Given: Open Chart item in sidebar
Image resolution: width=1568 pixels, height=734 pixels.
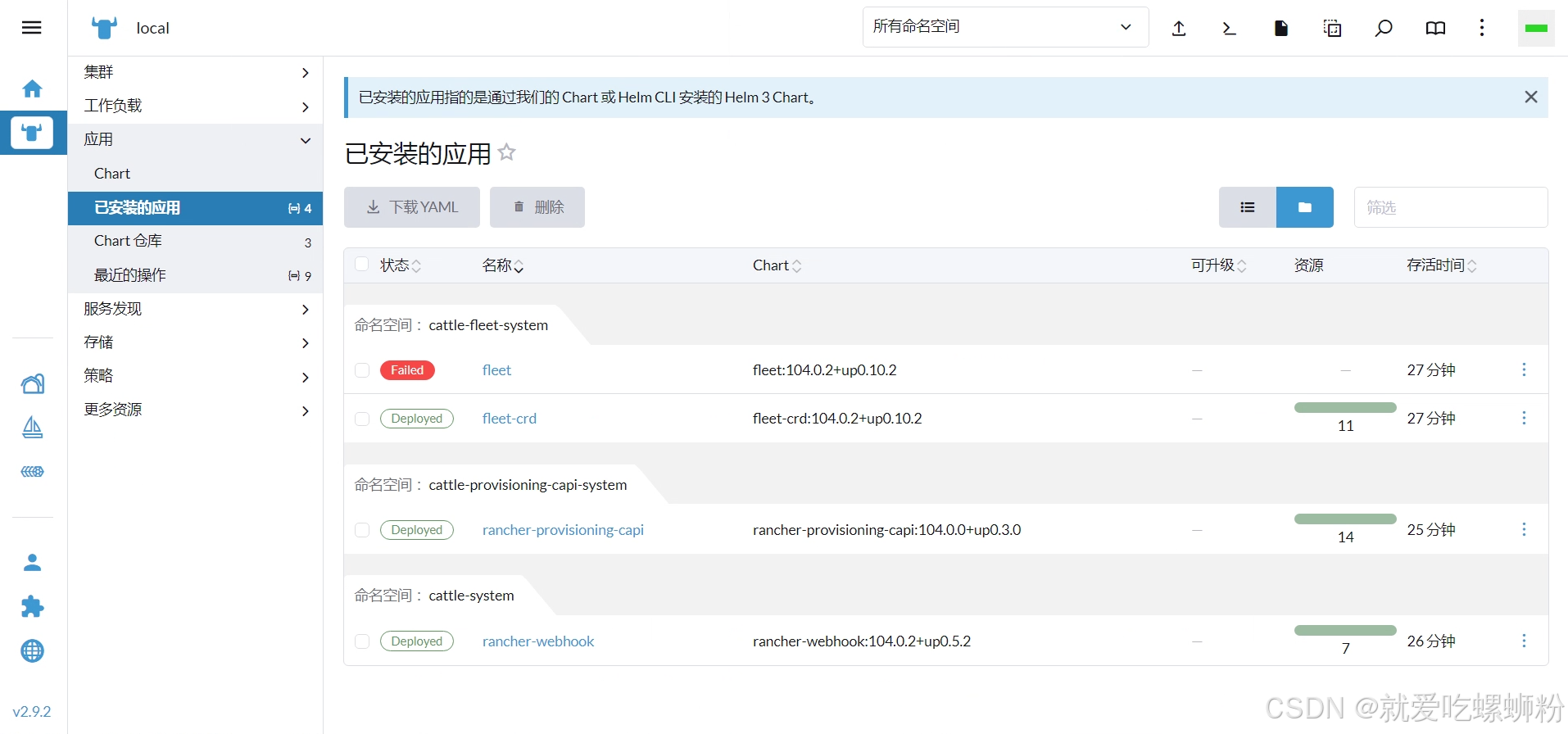Looking at the screenshot, I should click(x=196, y=174).
